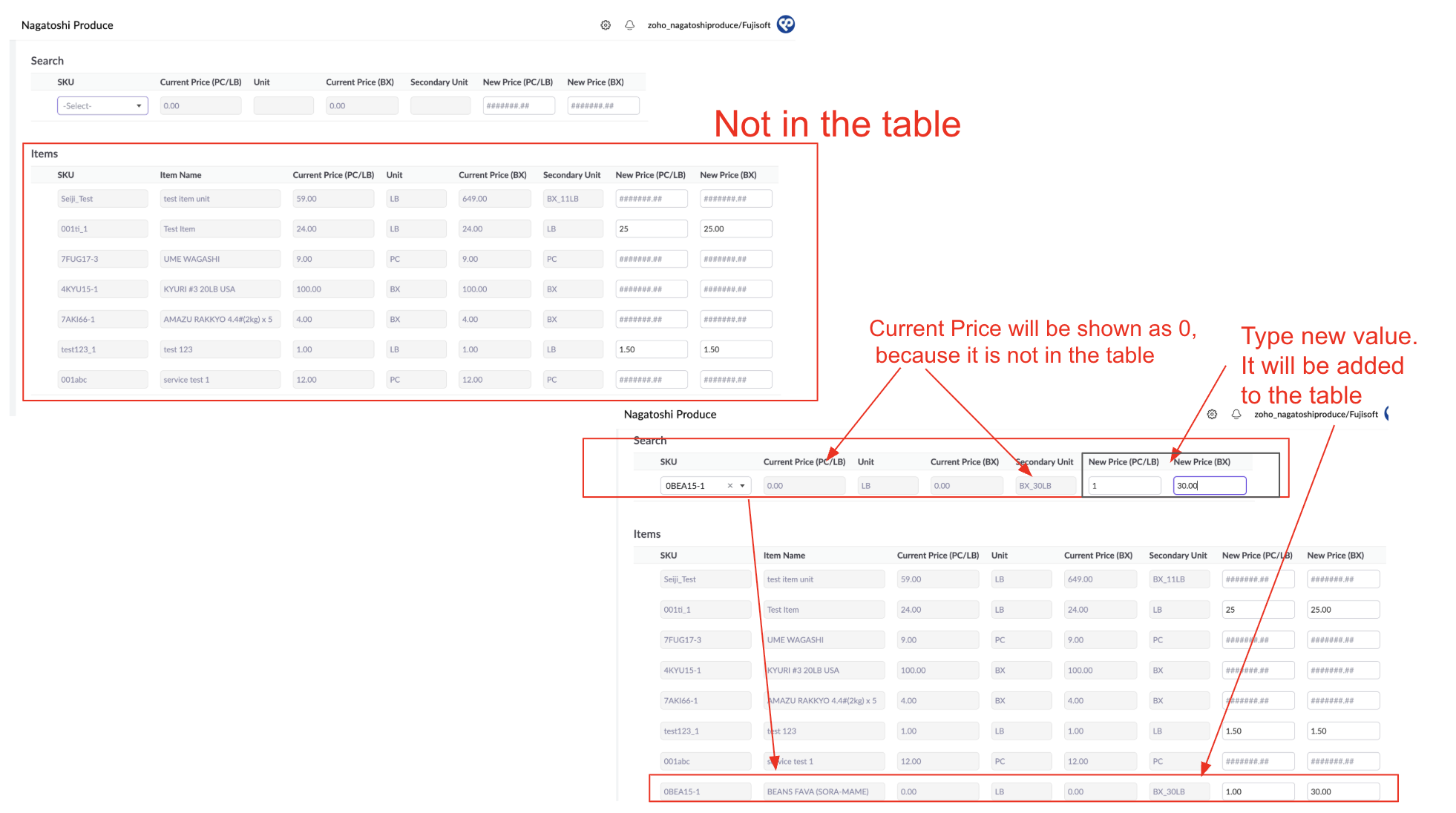The height and width of the screenshot is (813, 1456).
Task: Open notifications bell in top header
Action: coord(629,25)
